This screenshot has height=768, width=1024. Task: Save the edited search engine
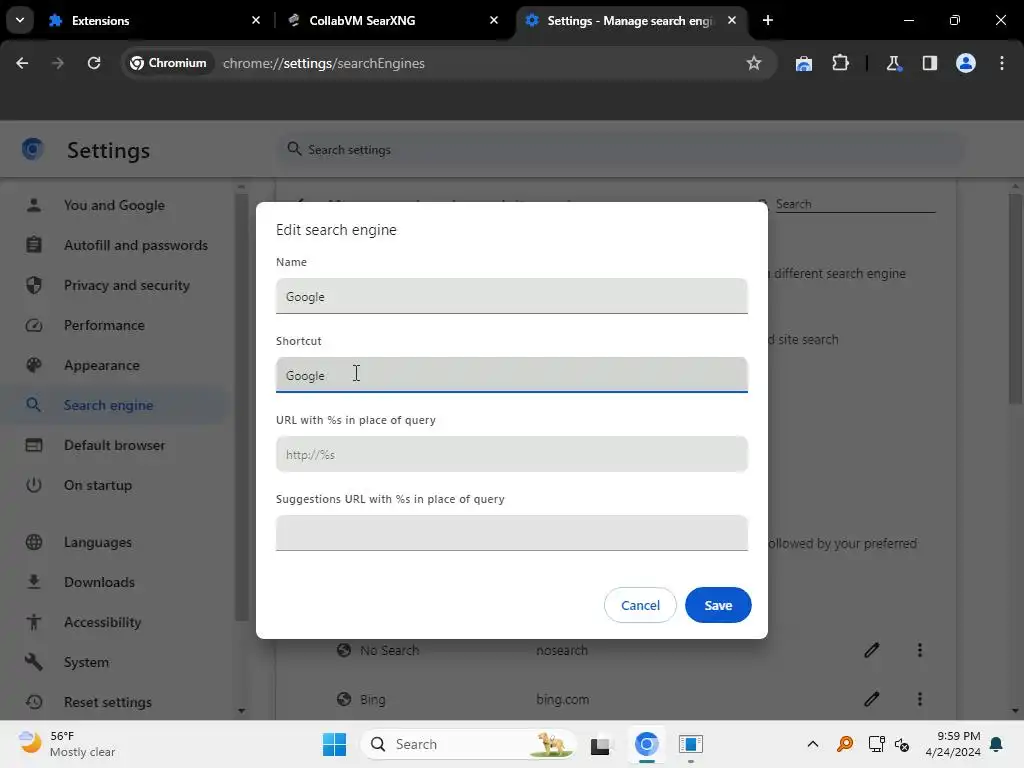tap(718, 605)
